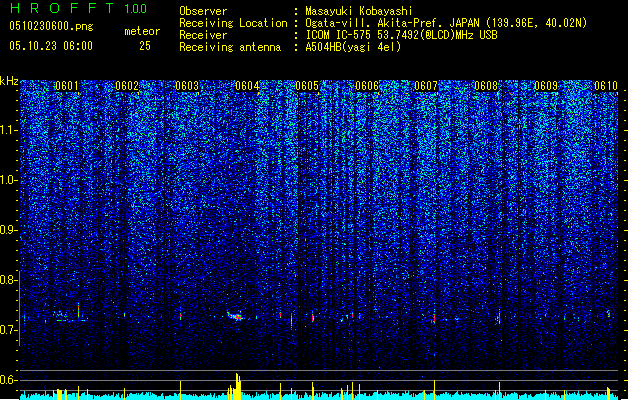Click the Receiving antenna label
The height and width of the screenshot is (400, 629).
point(230,47)
